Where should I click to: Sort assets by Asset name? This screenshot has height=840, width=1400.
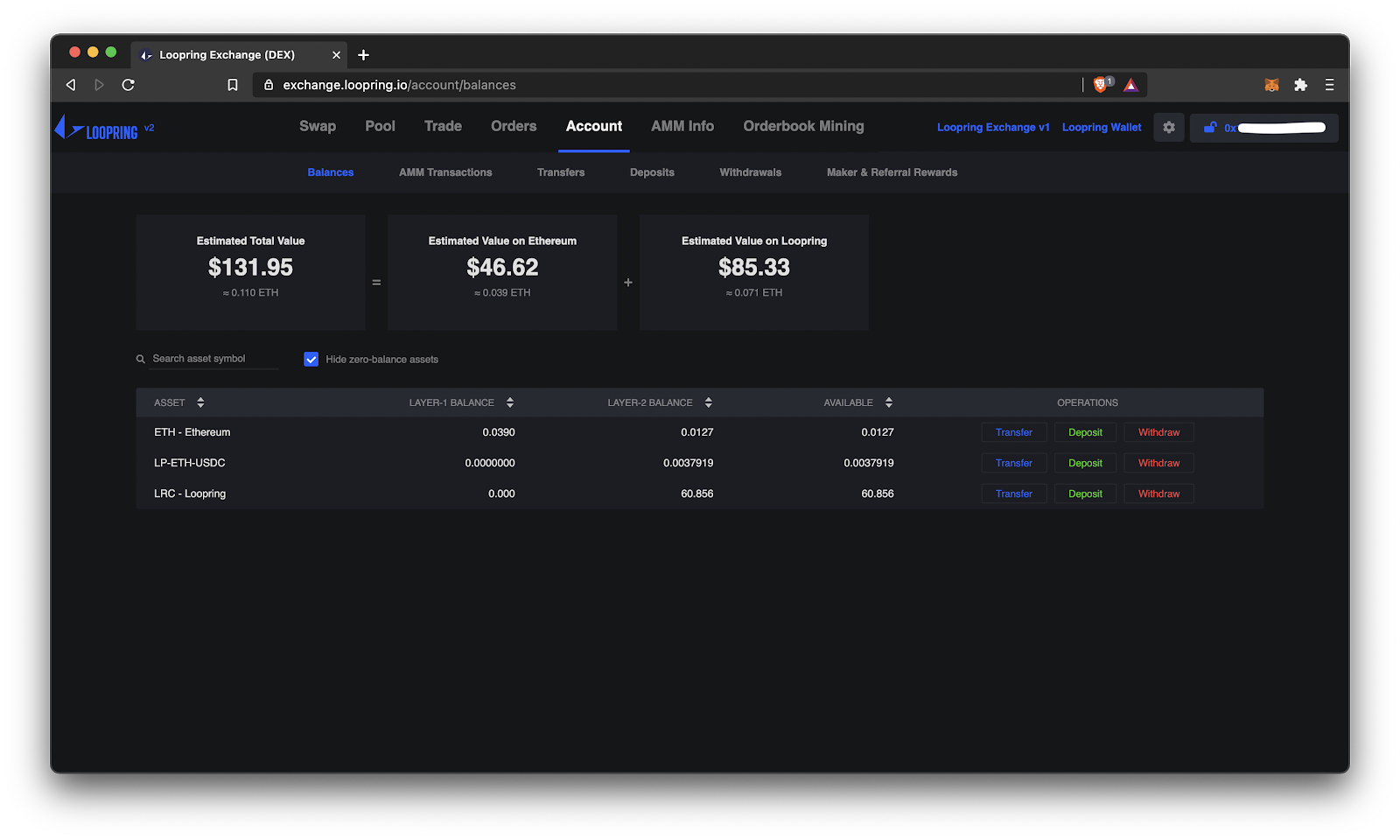click(200, 402)
